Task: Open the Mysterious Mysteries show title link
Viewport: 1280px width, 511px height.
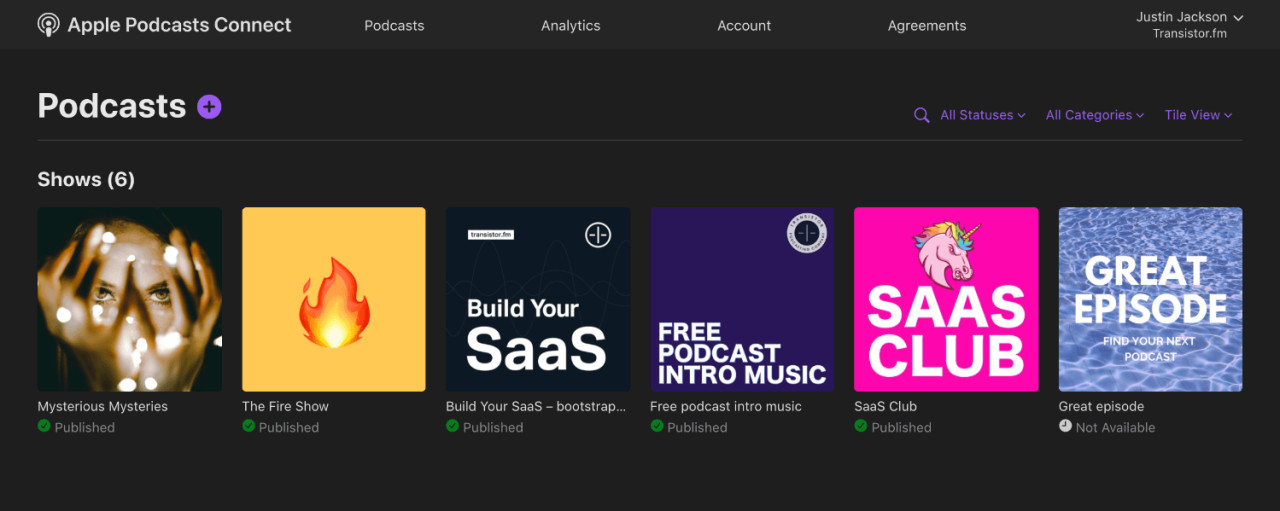Action: tap(102, 406)
